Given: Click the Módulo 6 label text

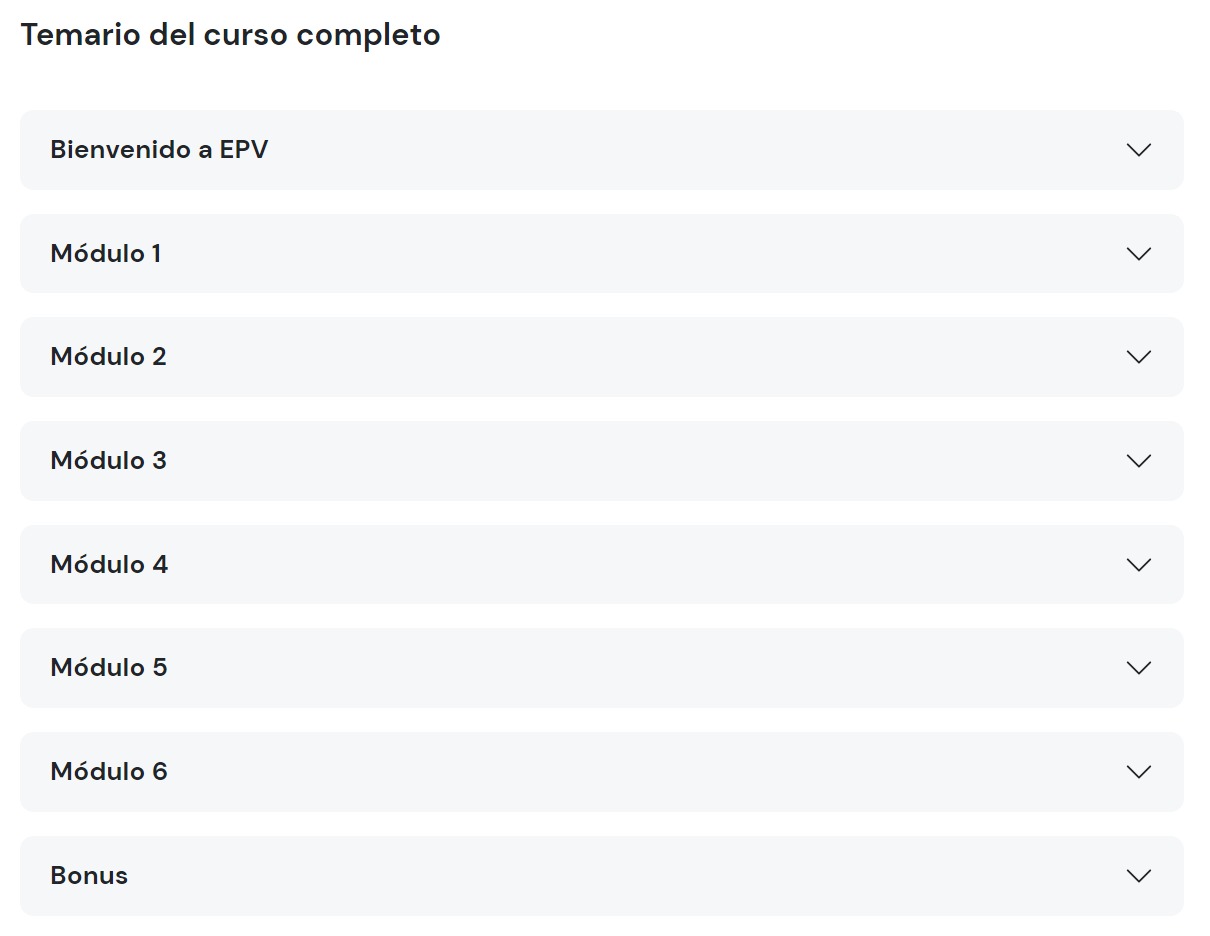Looking at the screenshot, I should (x=109, y=772).
